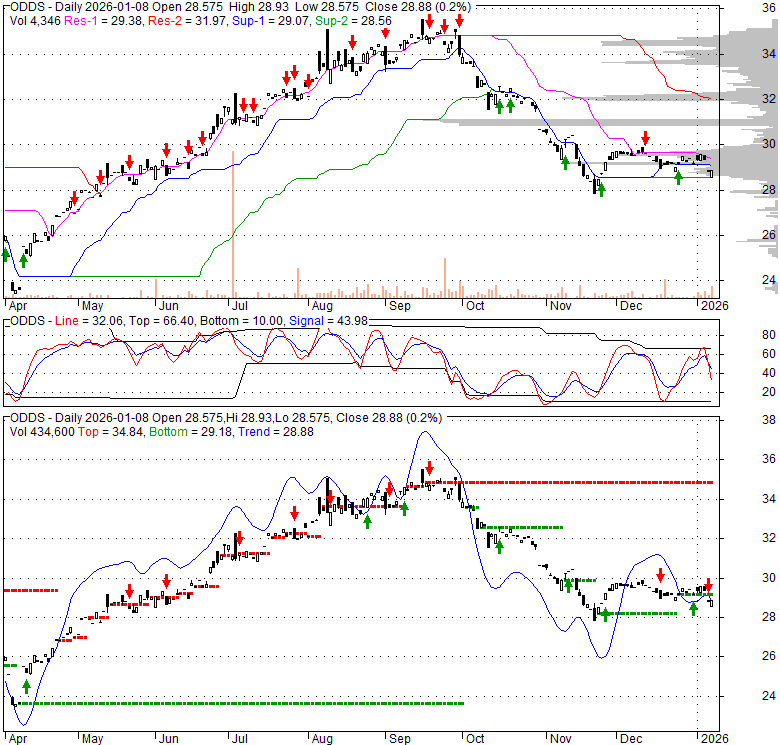Click the red sell arrow in December on top chart
Image resolution: width=780 pixels, height=745 pixels.
tap(645, 138)
